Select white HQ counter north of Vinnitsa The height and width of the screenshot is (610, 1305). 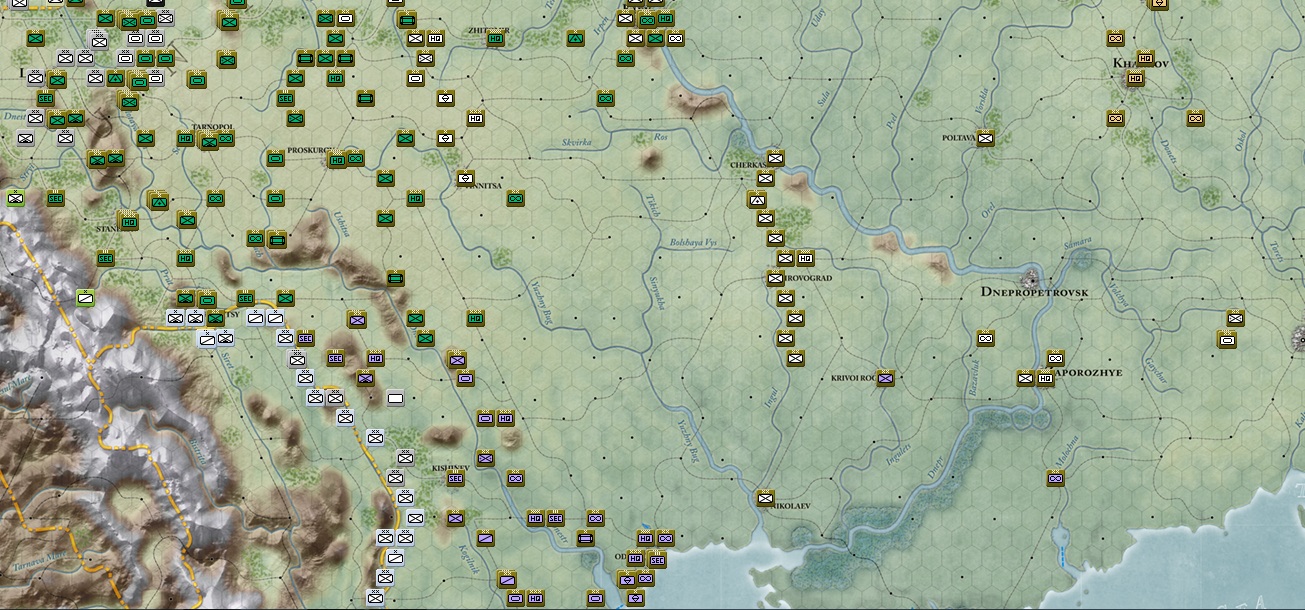pyautogui.click(x=475, y=119)
